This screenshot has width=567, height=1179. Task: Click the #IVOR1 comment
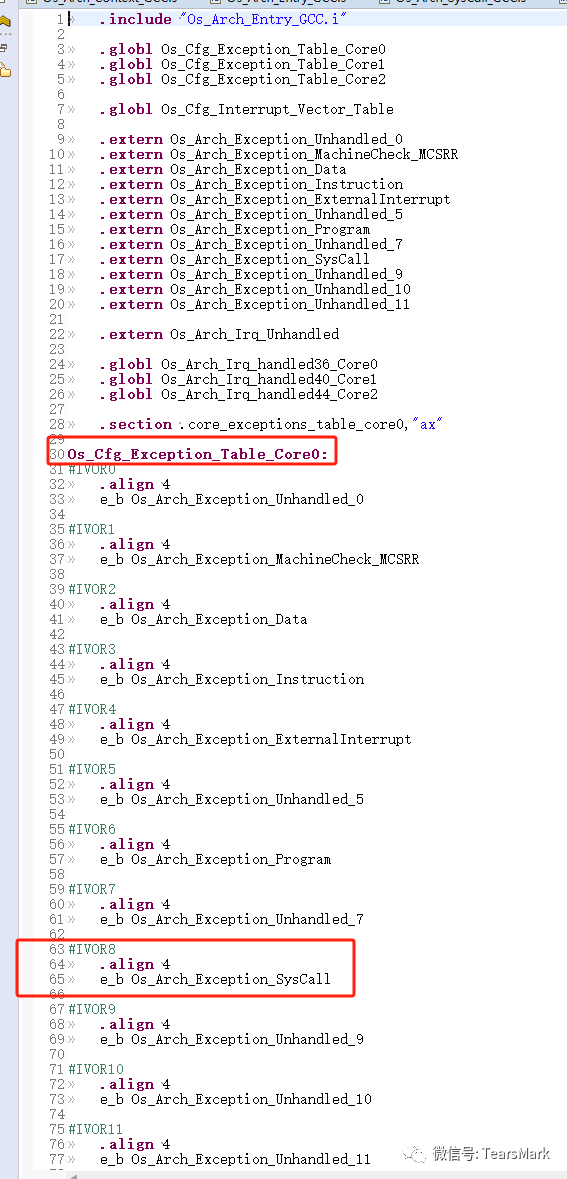pos(92,529)
